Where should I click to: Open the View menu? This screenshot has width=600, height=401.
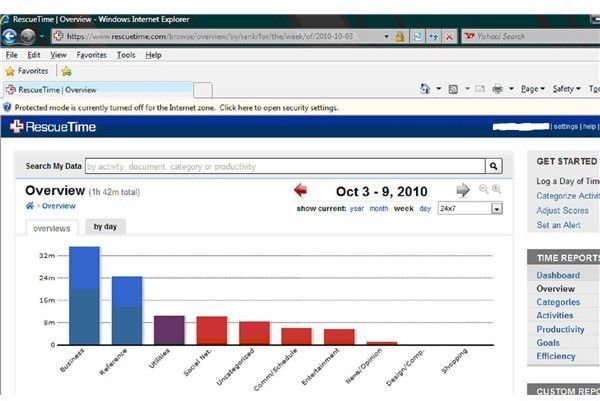pyautogui.click(x=59, y=55)
